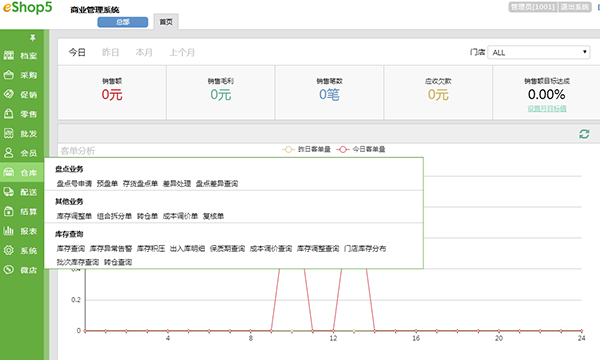Open the 会员 (members) sidebar module
600x360 pixels.
click(x=21, y=153)
